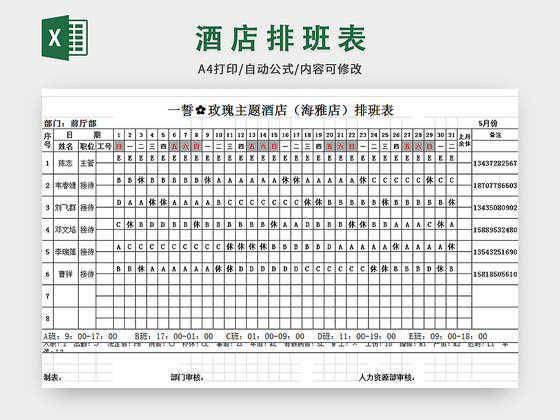This screenshot has height=420, width=560.
Task: Select date header cell 1
Action: (119, 135)
